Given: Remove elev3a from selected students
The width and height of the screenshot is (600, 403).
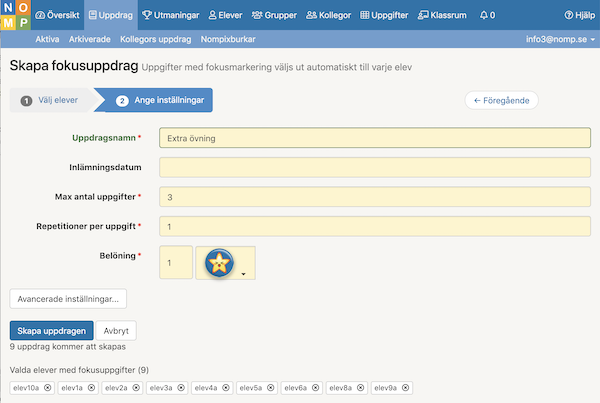Looking at the screenshot, I should click(181, 388).
